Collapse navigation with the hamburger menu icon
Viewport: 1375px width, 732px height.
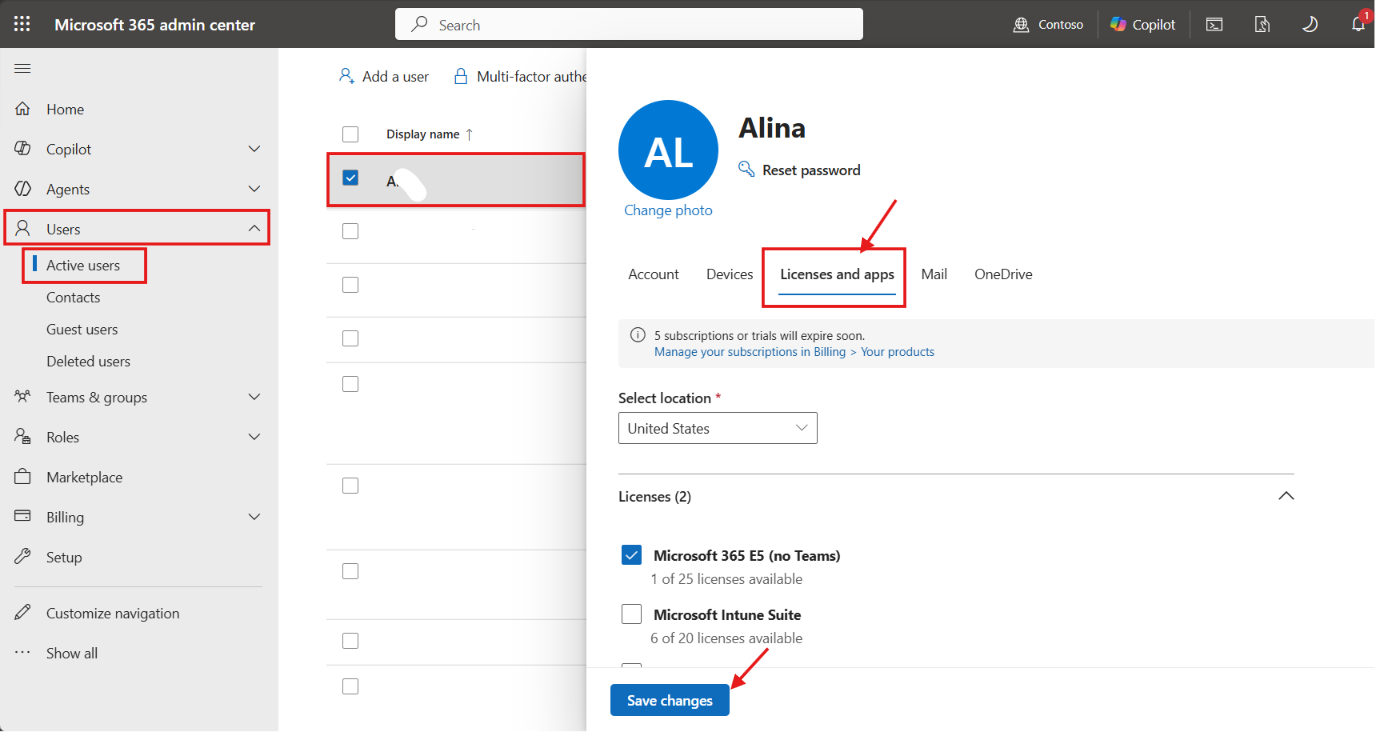(22, 68)
